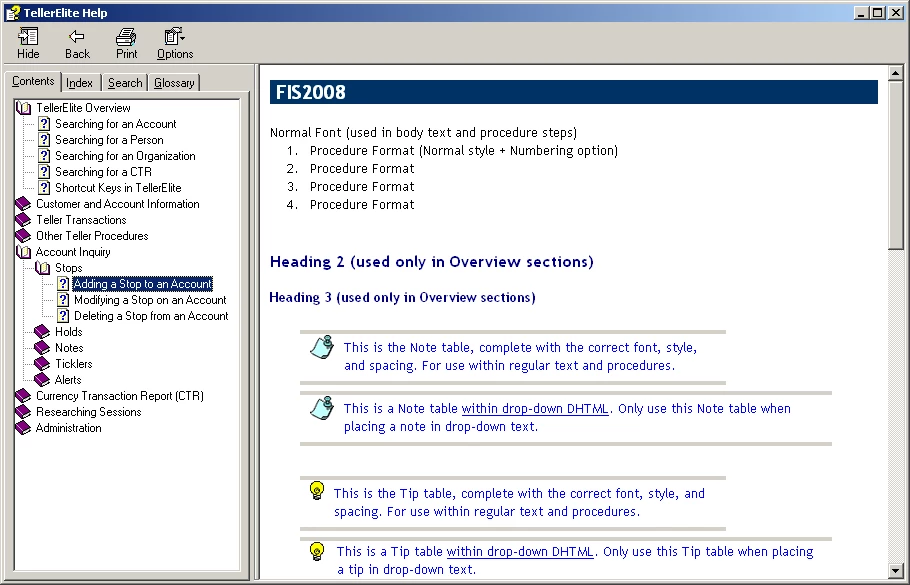Select the Holds entry
The height and width of the screenshot is (585, 910).
68,332
